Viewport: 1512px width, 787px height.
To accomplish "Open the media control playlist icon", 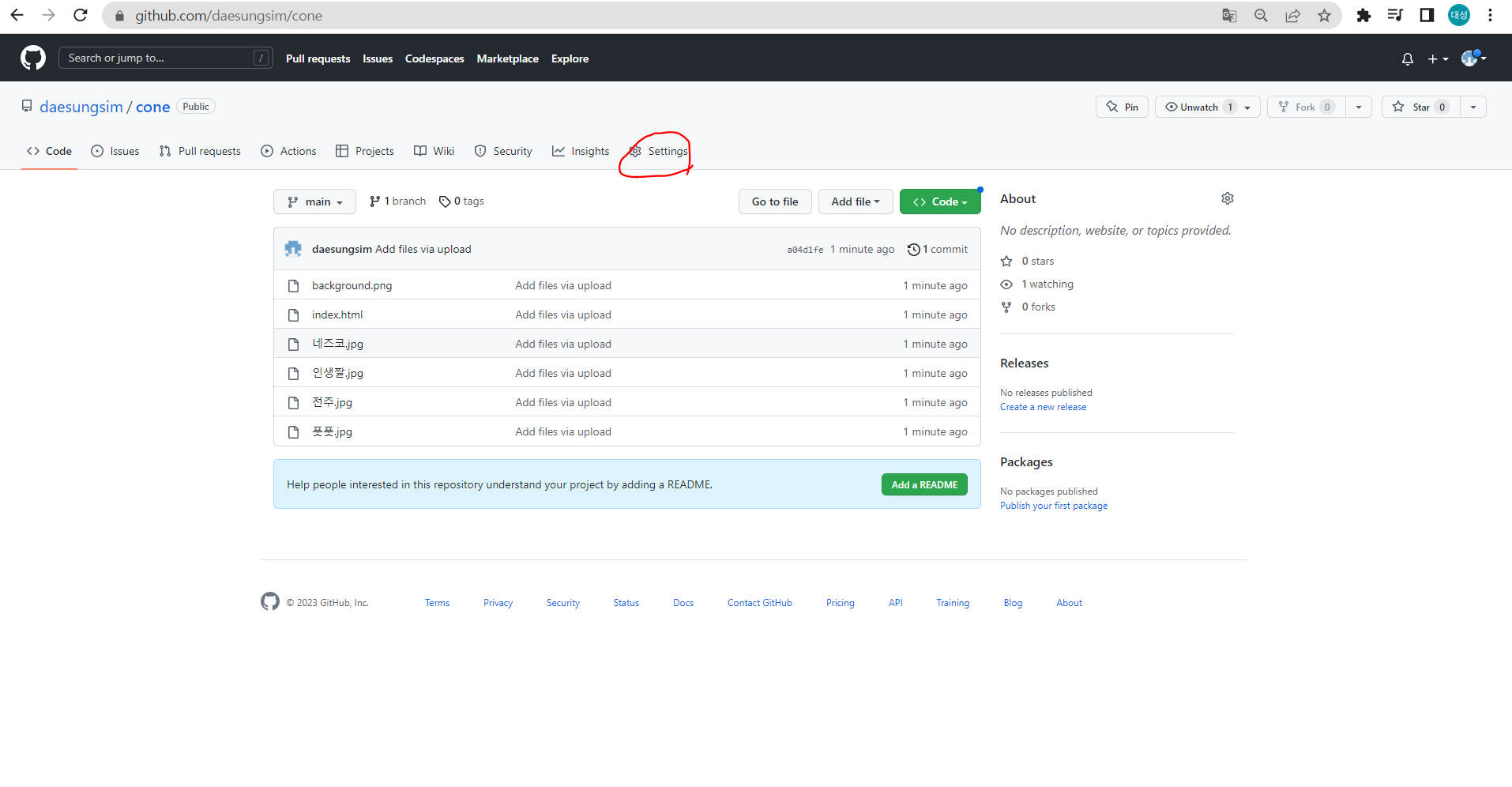I will pyautogui.click(x=1395, y=15).
